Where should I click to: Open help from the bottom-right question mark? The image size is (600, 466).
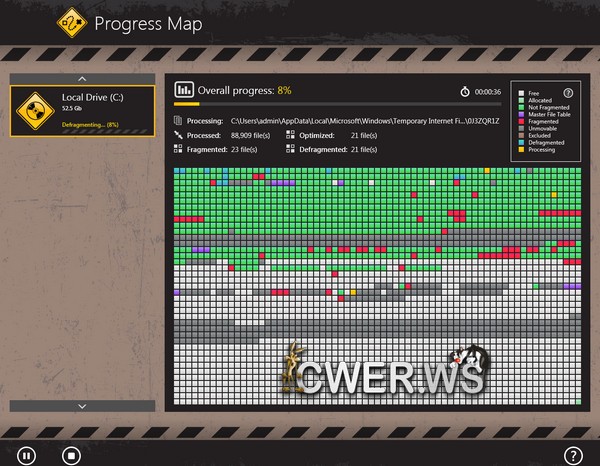(573, 455)
